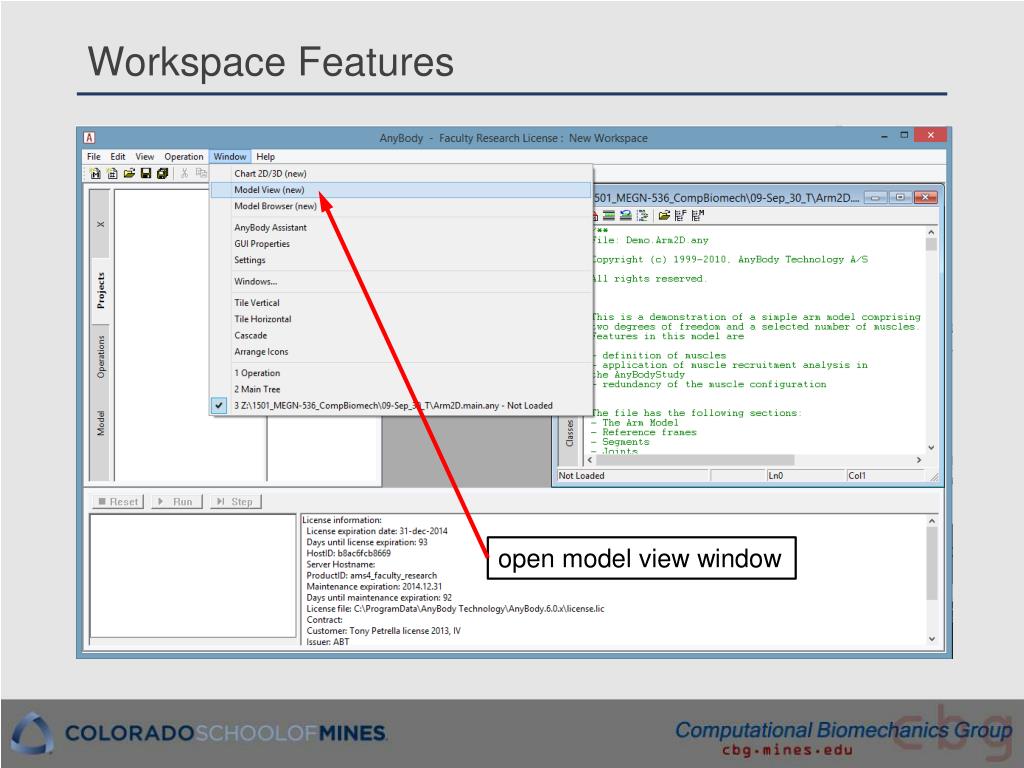This screenshot has width=1024, height=768.
Task: Switch to window 2 Main Tree
Action: tap(401, 389)
